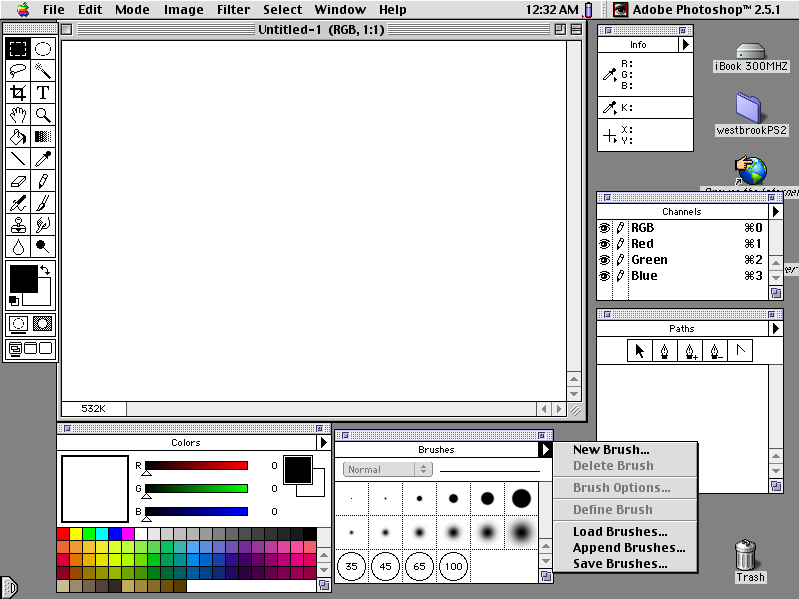
Task: Select the Blur water drop tool
Action: pyautogui.click(x=18, y=247)
